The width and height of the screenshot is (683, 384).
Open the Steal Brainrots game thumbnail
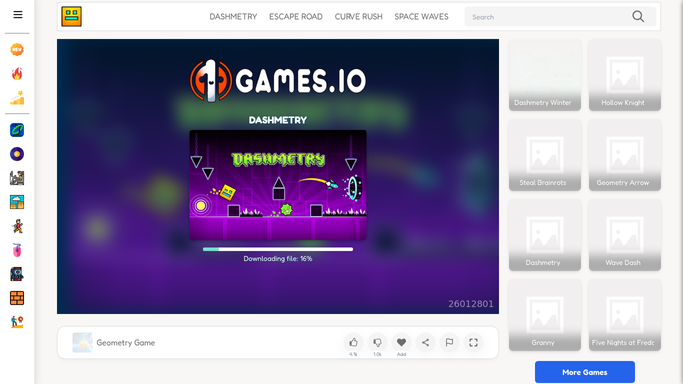pos(544,155)
